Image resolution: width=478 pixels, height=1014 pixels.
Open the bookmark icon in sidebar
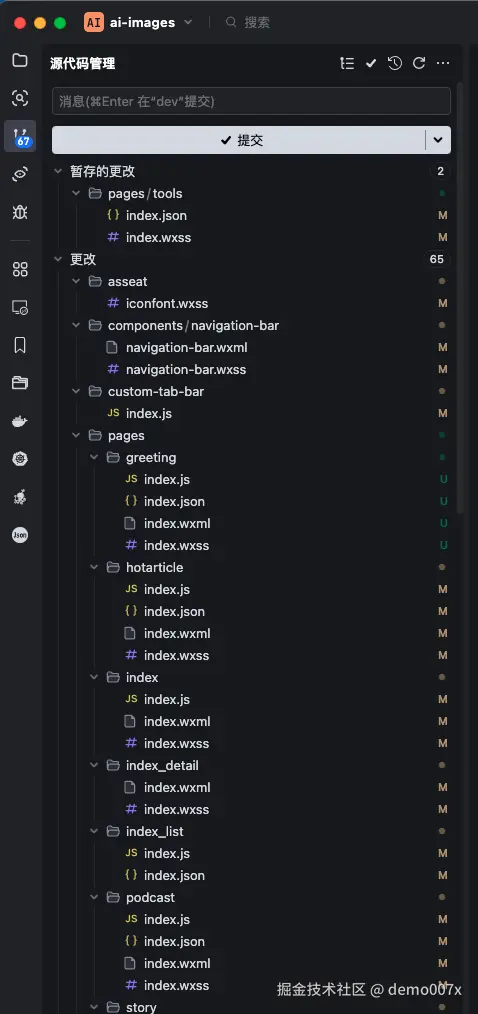20,345
